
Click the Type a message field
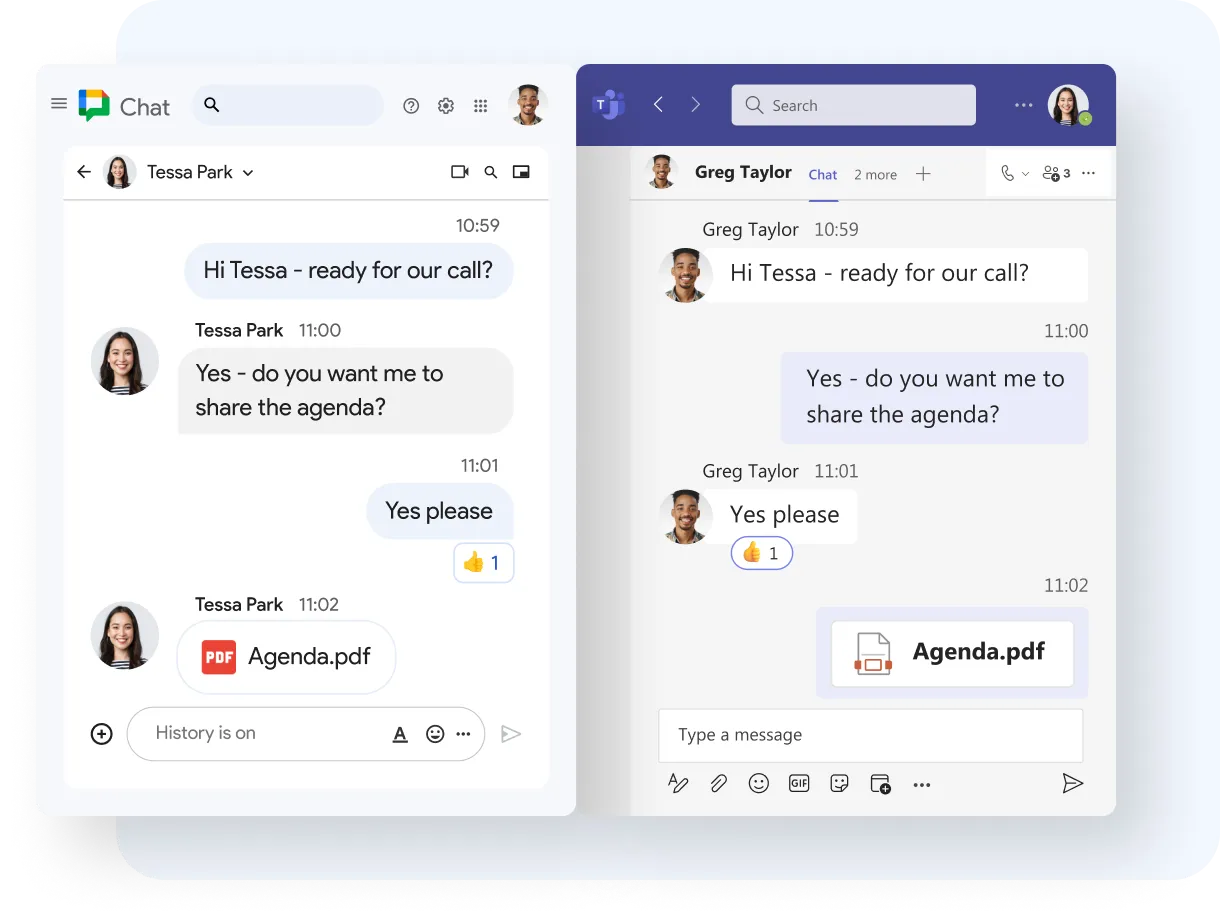(x=870, y=735)
